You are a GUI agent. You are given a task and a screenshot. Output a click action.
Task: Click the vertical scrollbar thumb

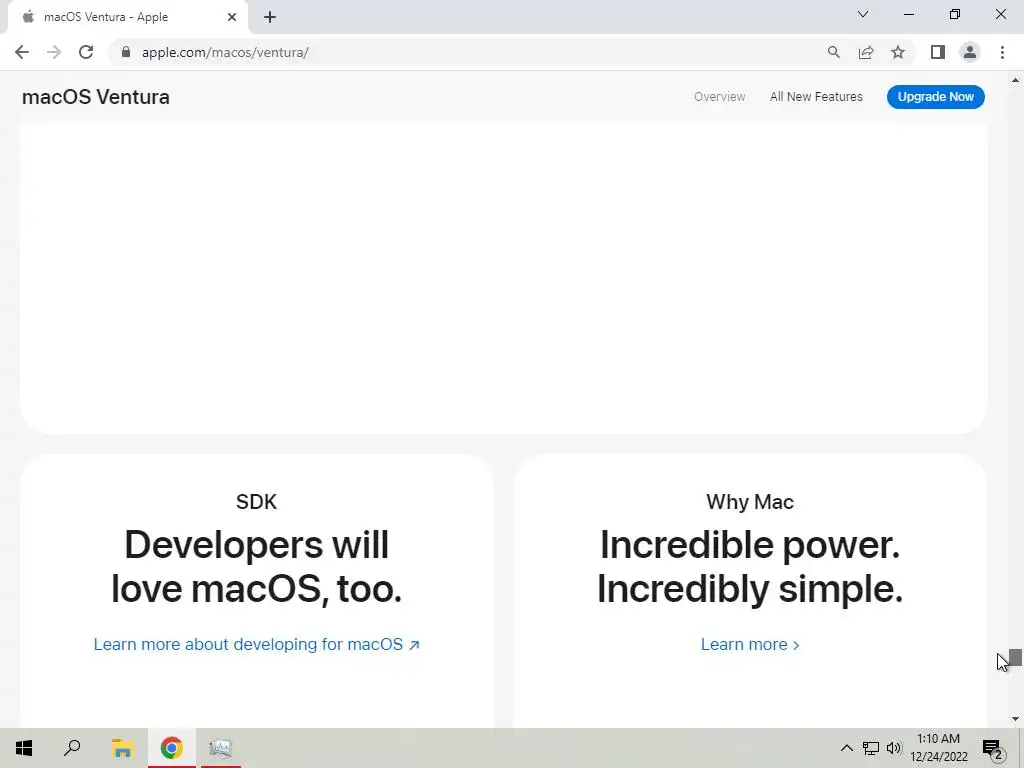click(1016, 657)
